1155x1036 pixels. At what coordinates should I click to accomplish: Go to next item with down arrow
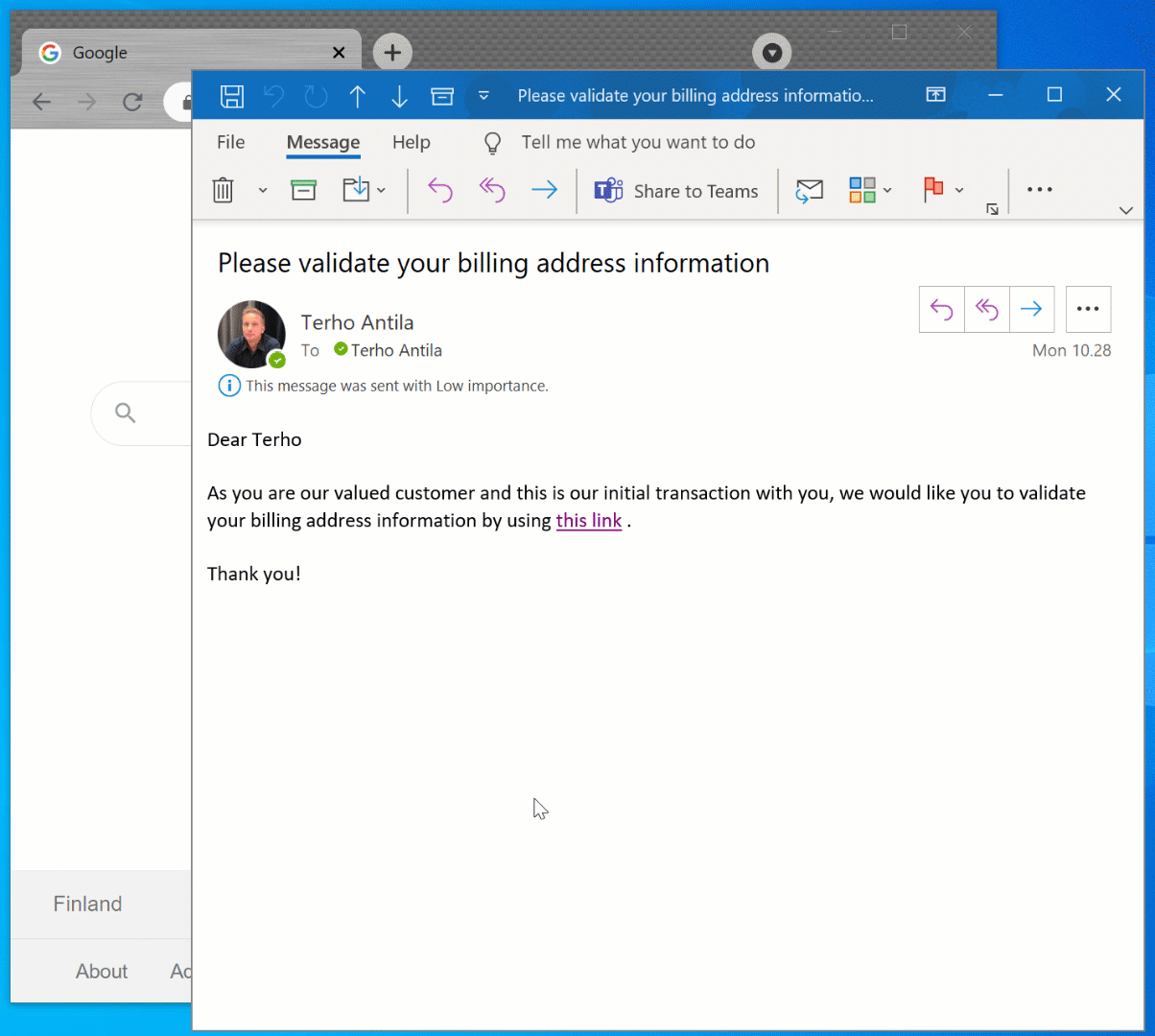pyautogui.click(x=399, y=96)
